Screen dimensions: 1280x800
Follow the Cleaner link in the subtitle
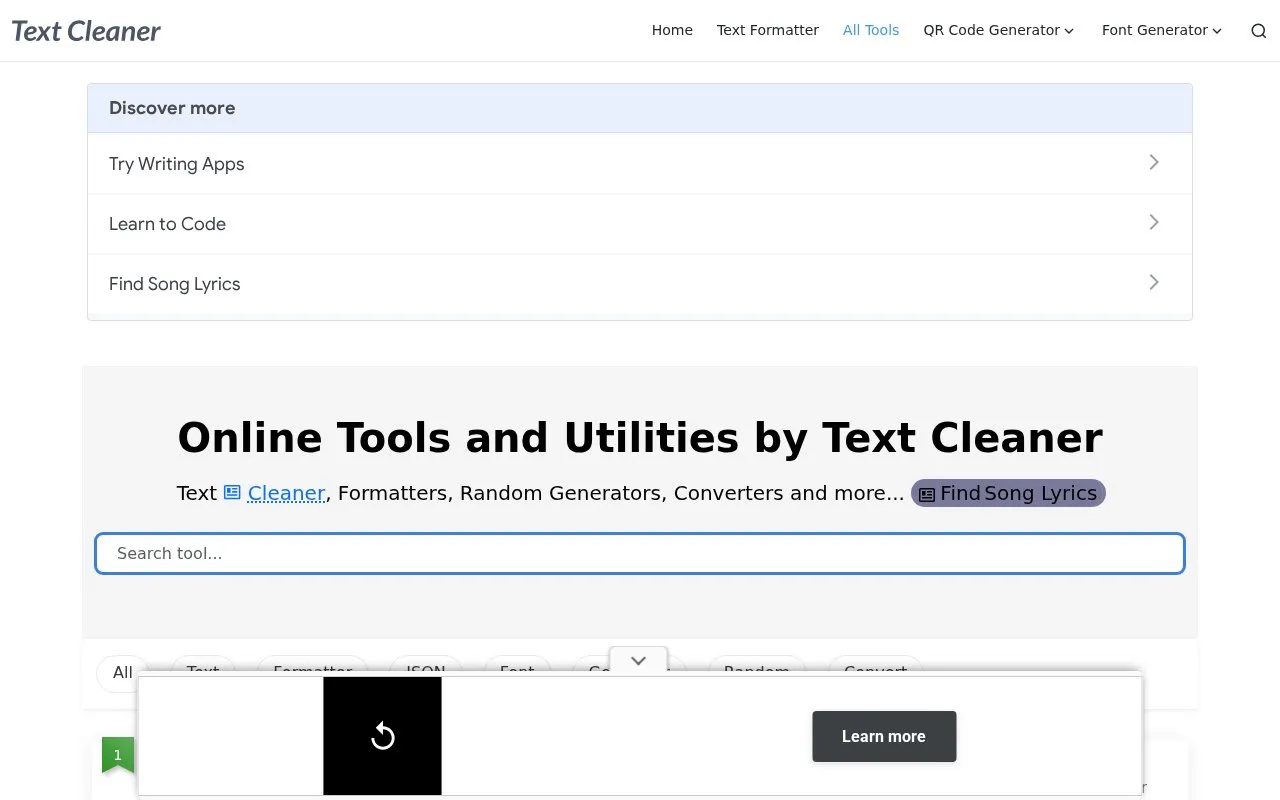point(285,493)
